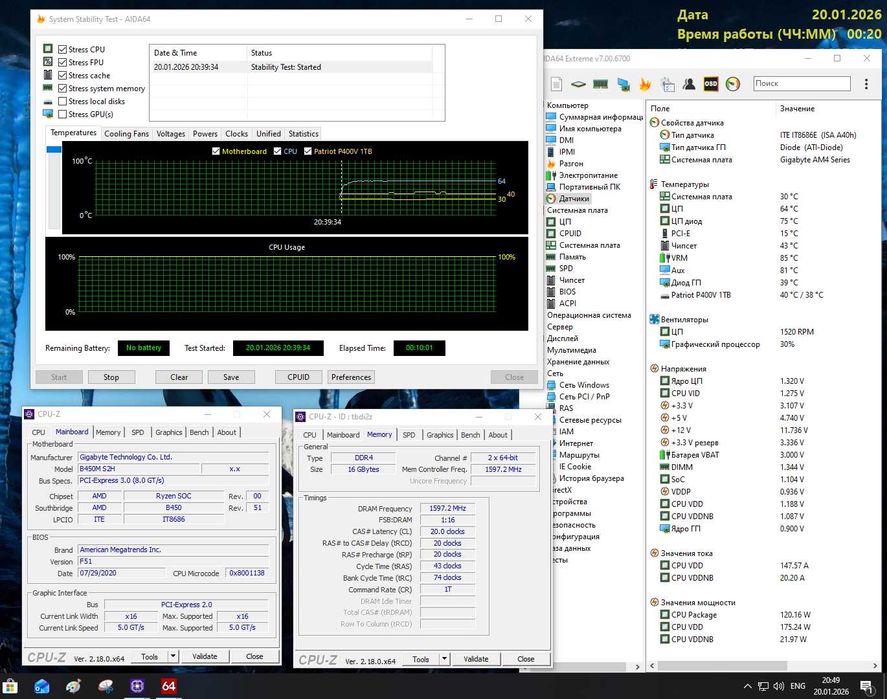This screenshot has width=887, height=699.
Task: Open CPUID from the stability test window
Action: pos(298,377)
